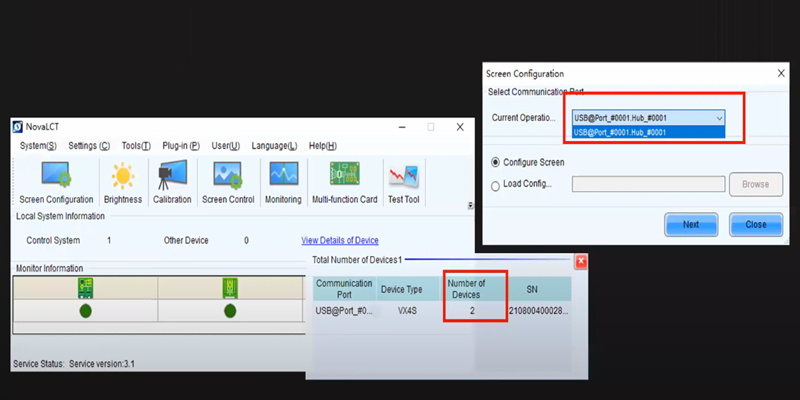Open the Screen Configuration tool
This screenshot has width=800, height=400.
click(56, 180)
